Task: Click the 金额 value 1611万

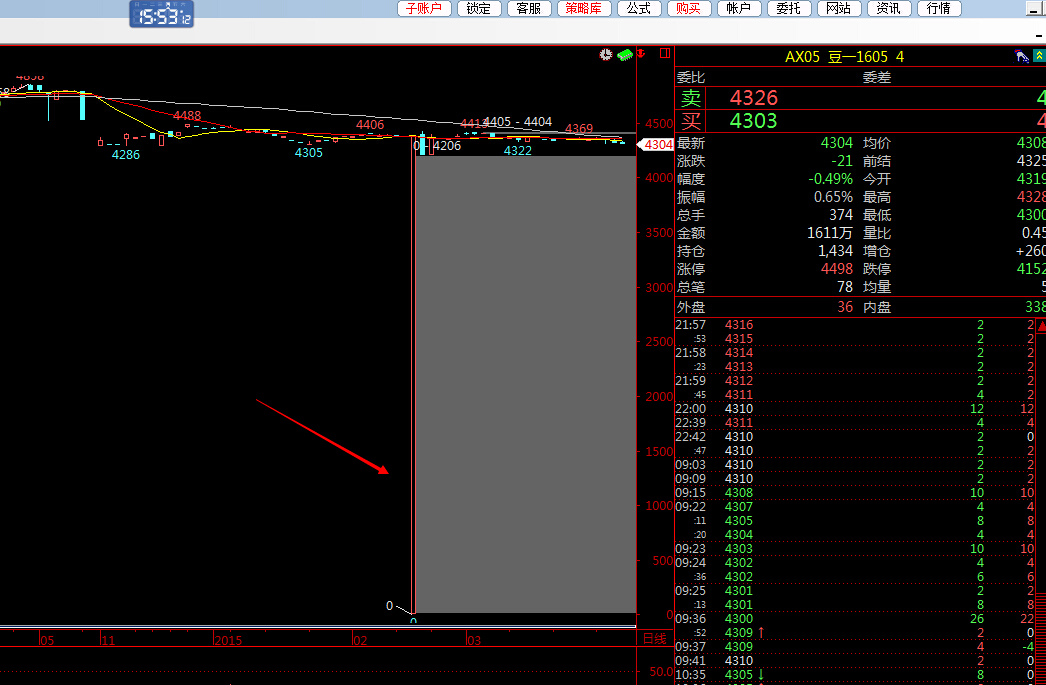Action: [830, 233]
